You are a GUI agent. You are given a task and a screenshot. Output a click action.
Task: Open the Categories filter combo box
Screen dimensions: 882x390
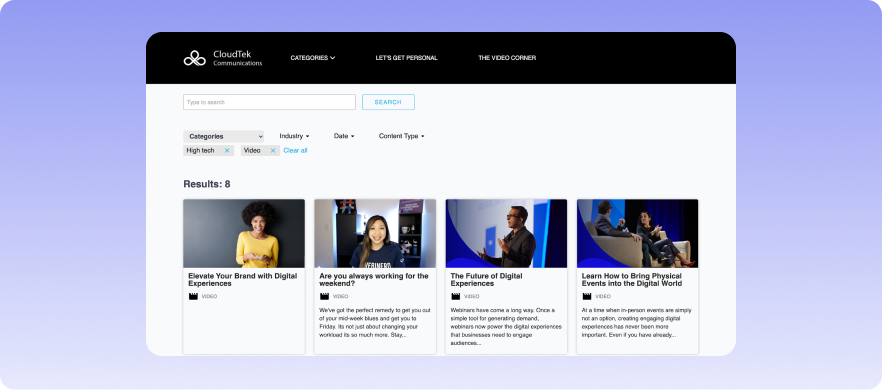point(223,136)
